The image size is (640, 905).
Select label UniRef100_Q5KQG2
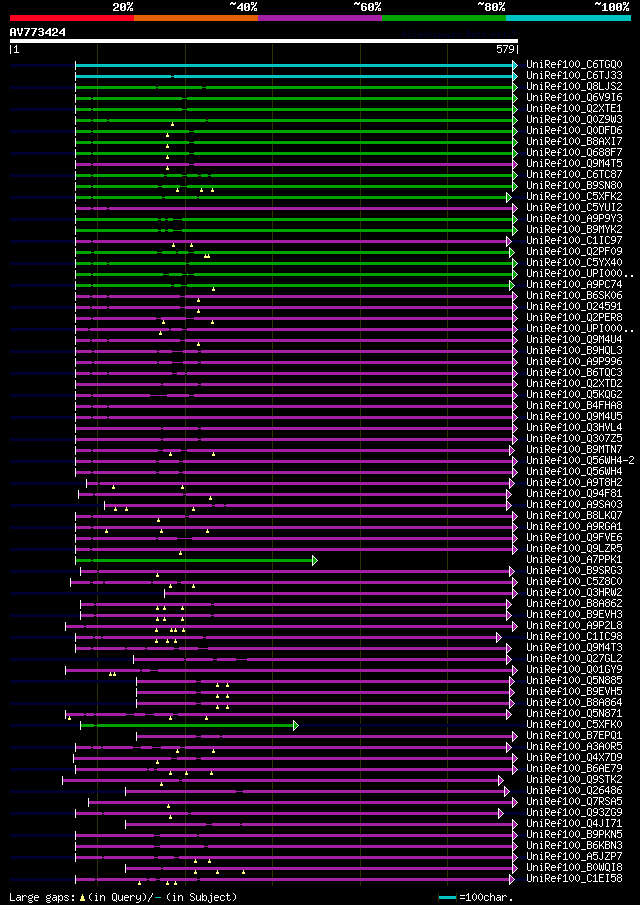pos(574,395)
